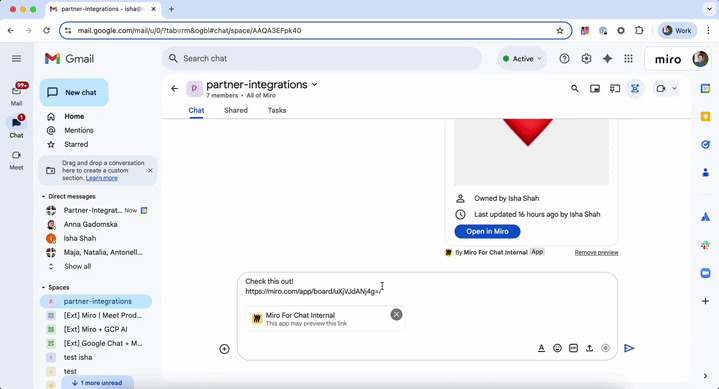Expand the partner-integrations space name menu
Image resolution: width=719 pixels, height=389 pixels.
315,84
